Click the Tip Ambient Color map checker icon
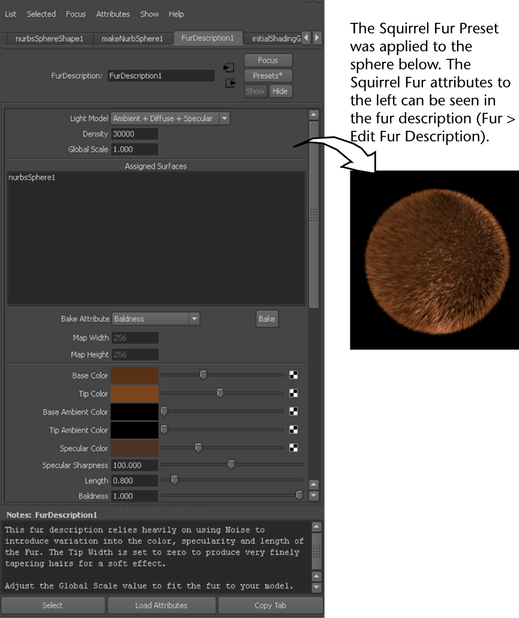 (294, 429)
